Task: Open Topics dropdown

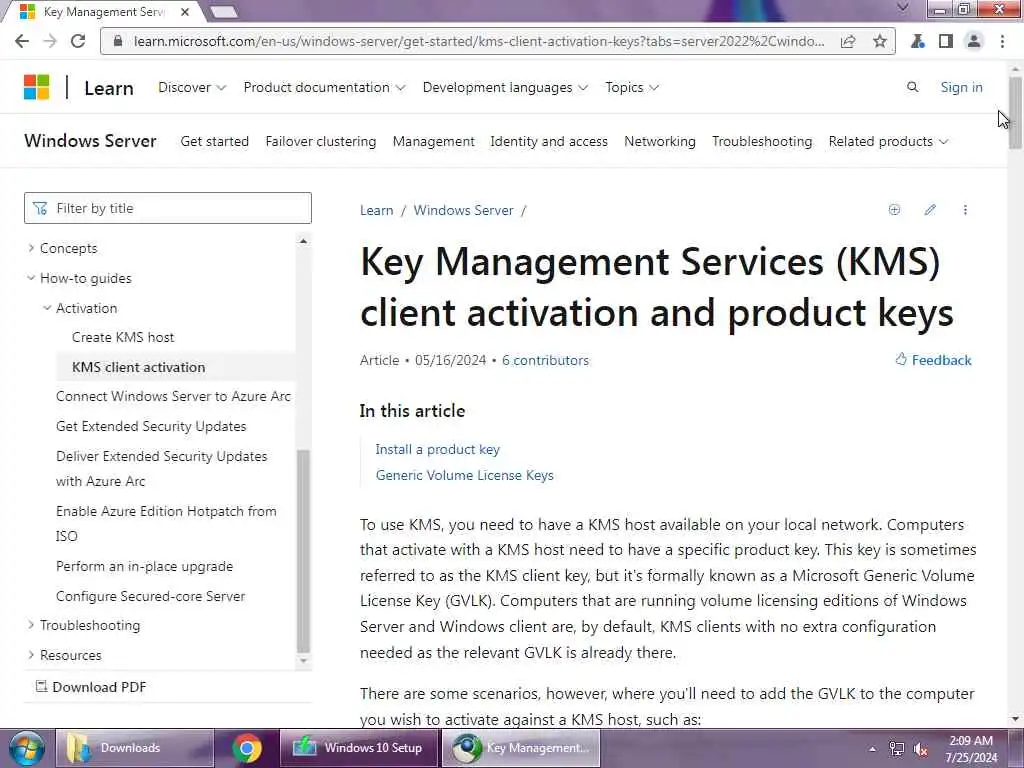Action: pyautogui.click(x=632, y=88)
